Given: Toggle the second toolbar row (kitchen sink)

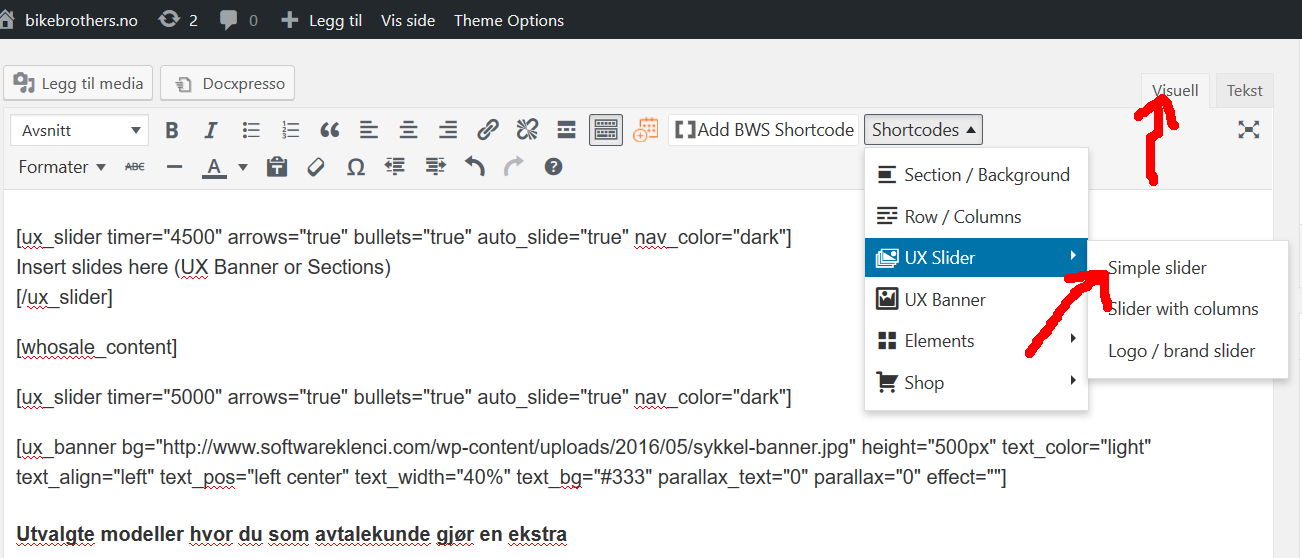Looking at the screenshot, I should coord(606,130).
